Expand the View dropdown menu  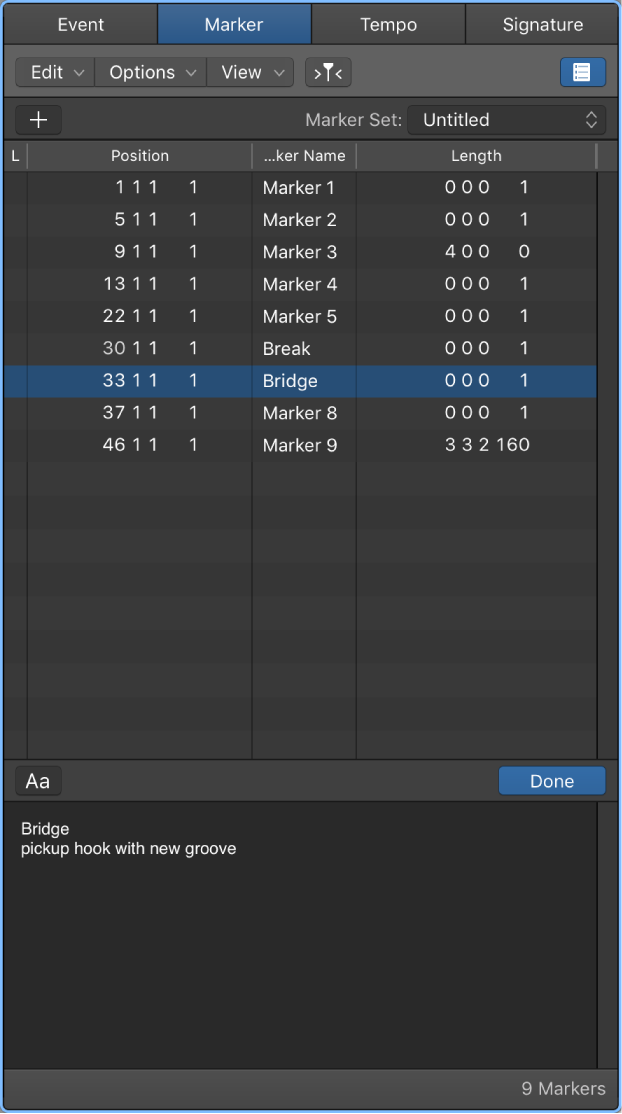[250, 72]
